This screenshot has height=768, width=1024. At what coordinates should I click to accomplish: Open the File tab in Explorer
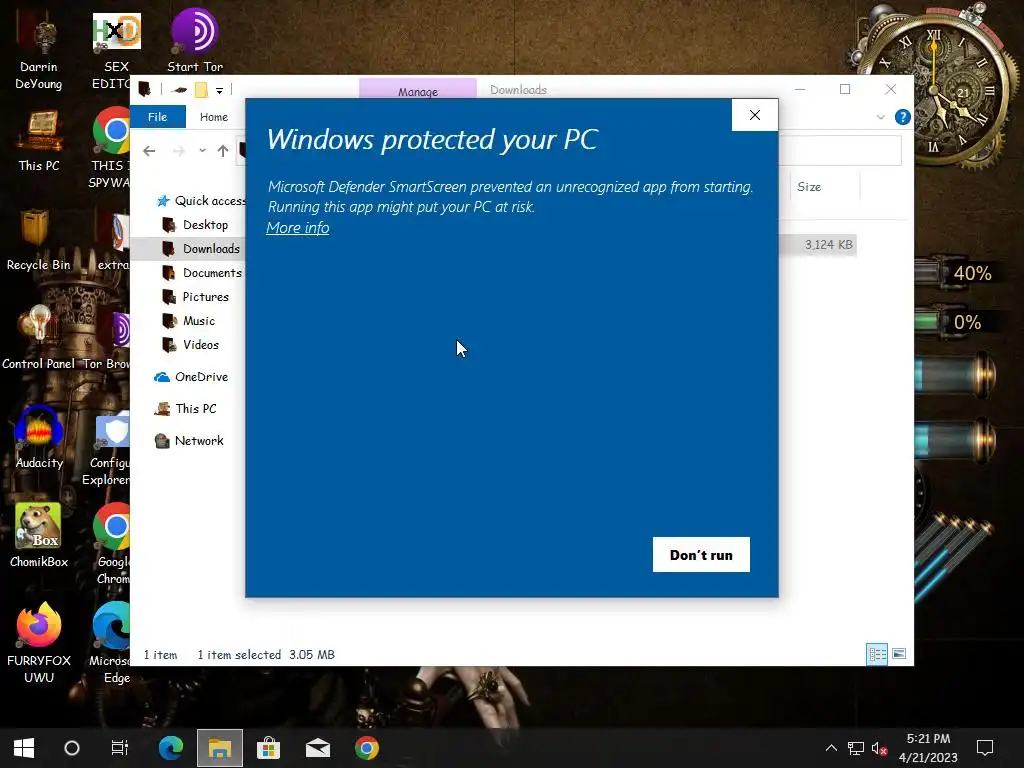pyautogui.click(x=157, y=117)
